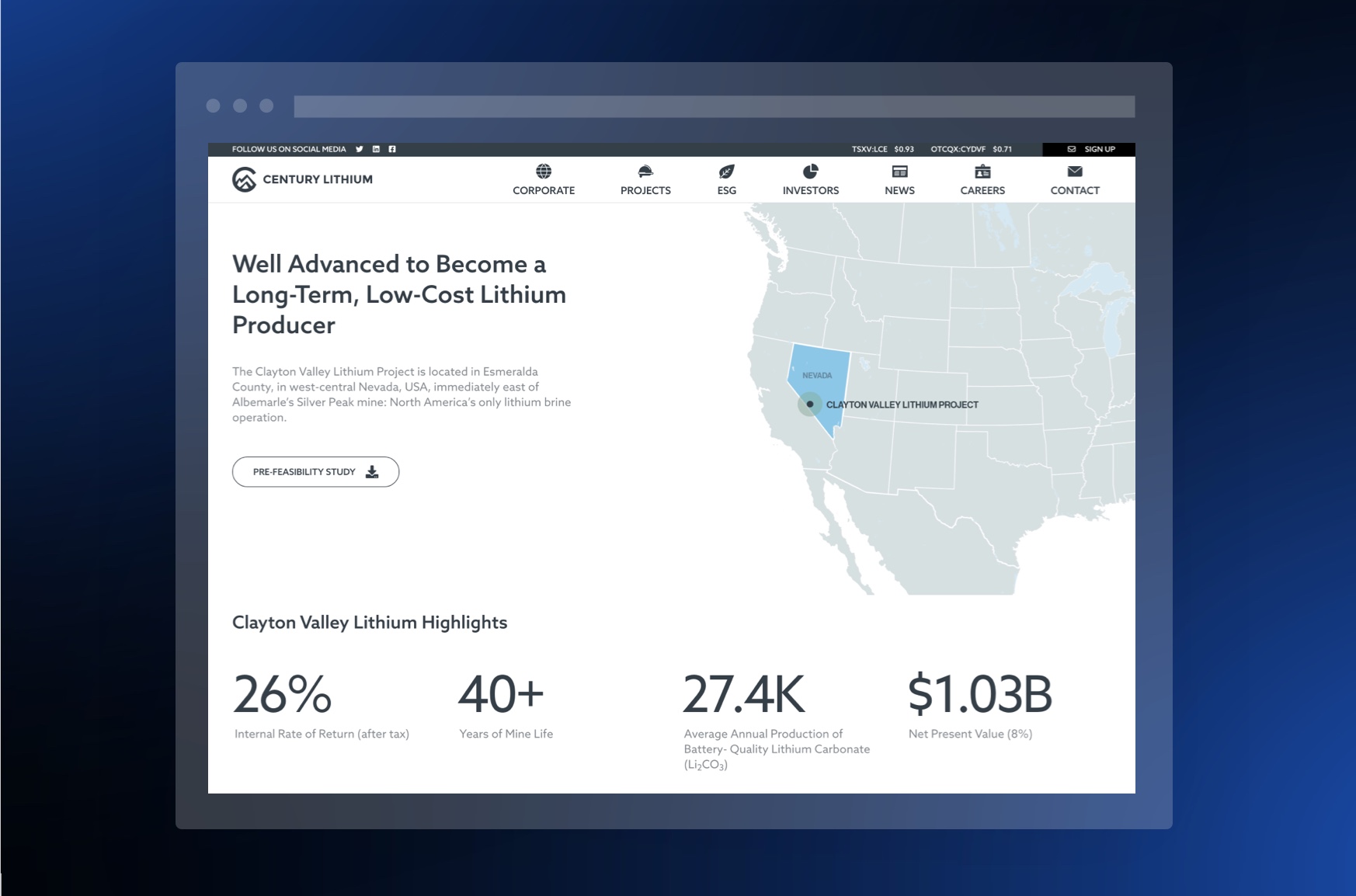Viewport: 1356px width, 896px height.
Task: Click the $1.03B statistic
Action: [980, 694]
